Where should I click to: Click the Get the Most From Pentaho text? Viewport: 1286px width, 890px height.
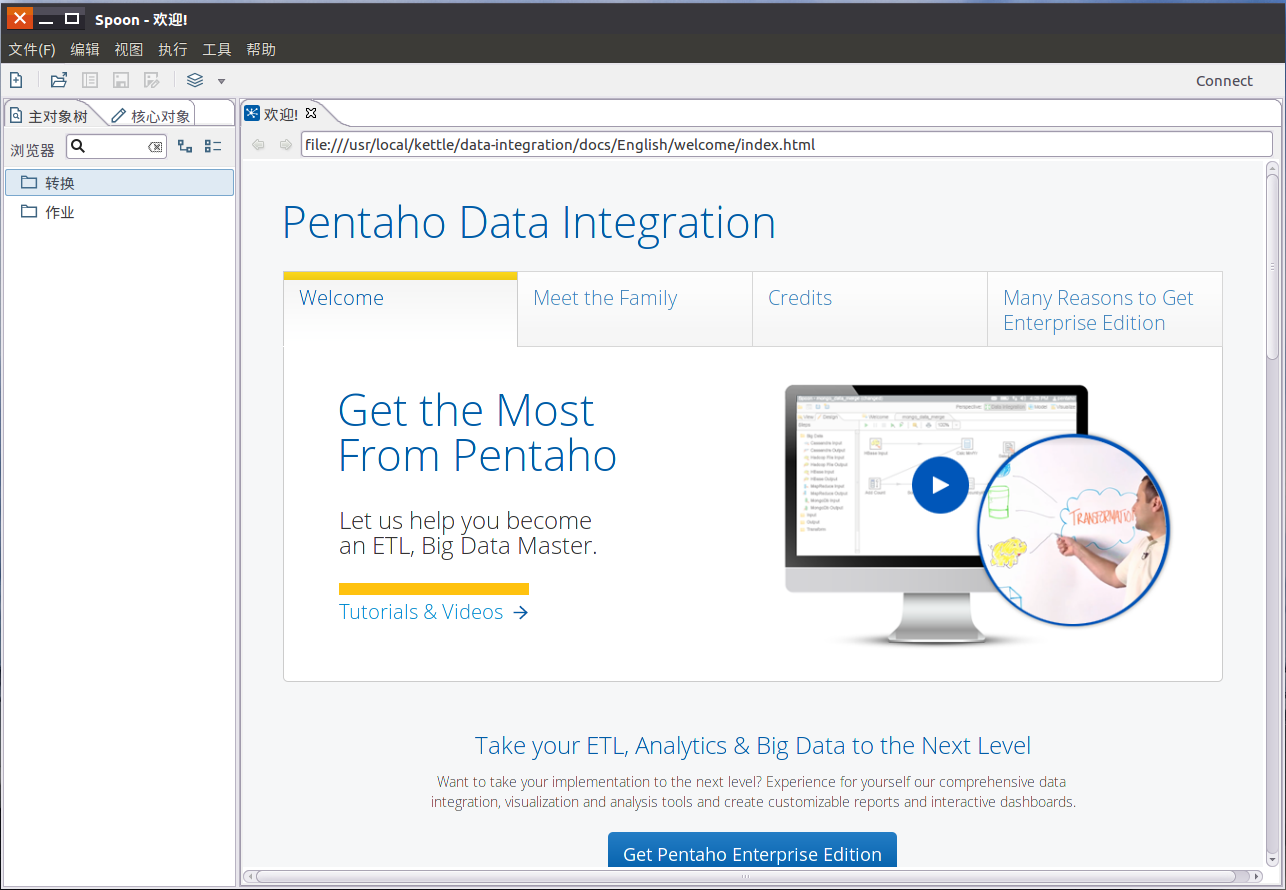(477, 433)
